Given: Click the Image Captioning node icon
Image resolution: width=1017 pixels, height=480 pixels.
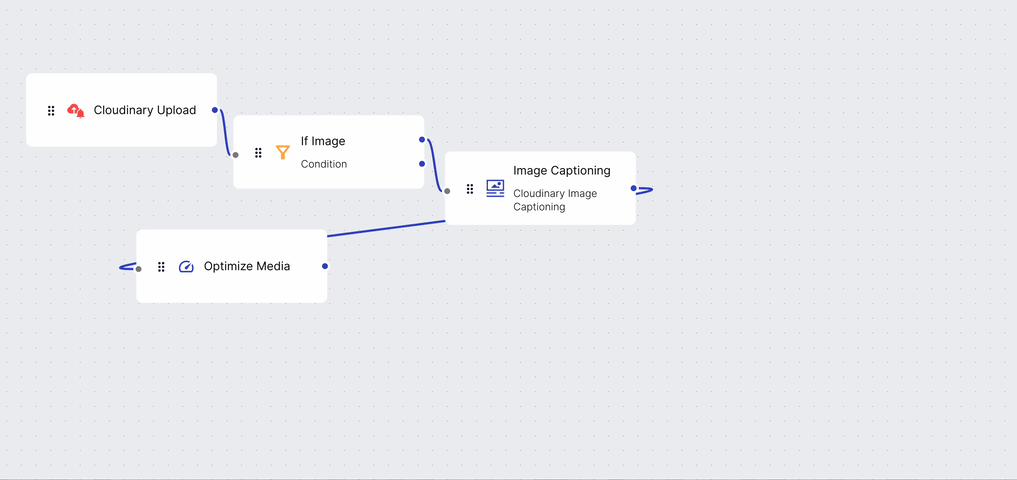Looking at the screenshot, I should (x=495, y=188).
